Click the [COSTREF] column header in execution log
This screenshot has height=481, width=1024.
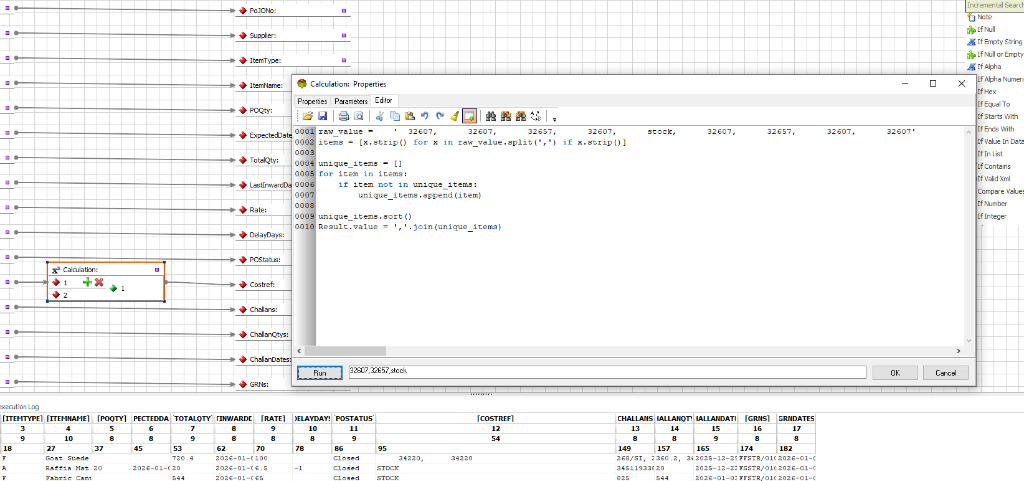coord(496,418)
